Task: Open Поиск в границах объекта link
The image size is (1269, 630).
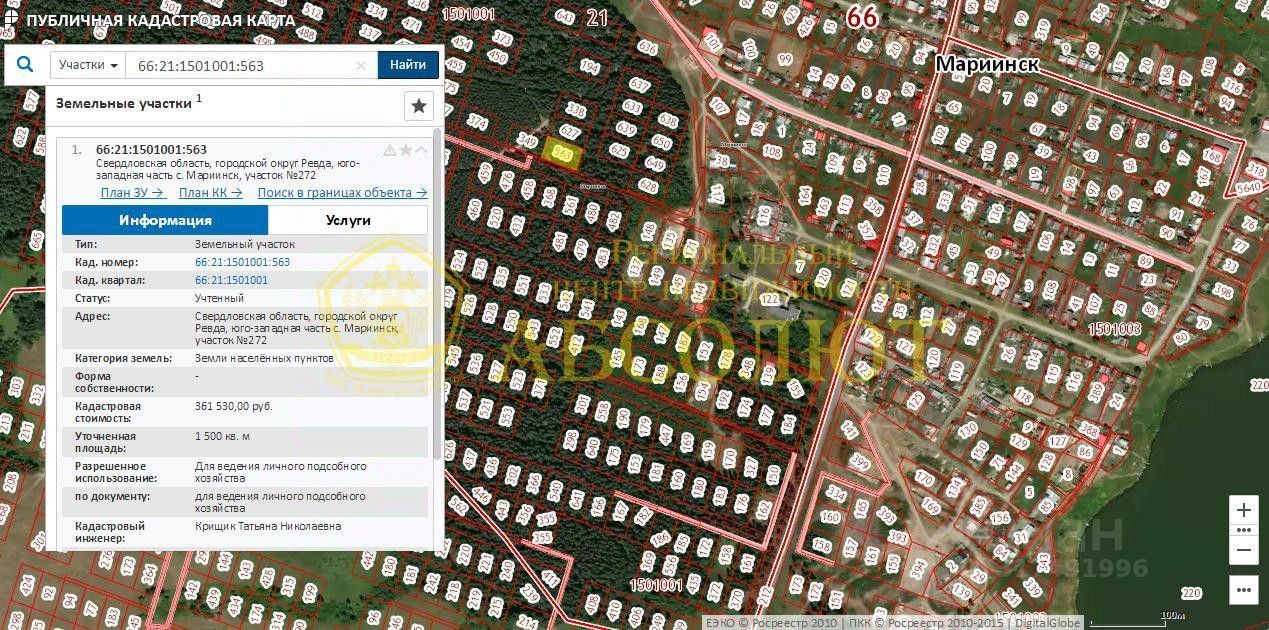Action: pyautogui.click(x=342, y=193)
